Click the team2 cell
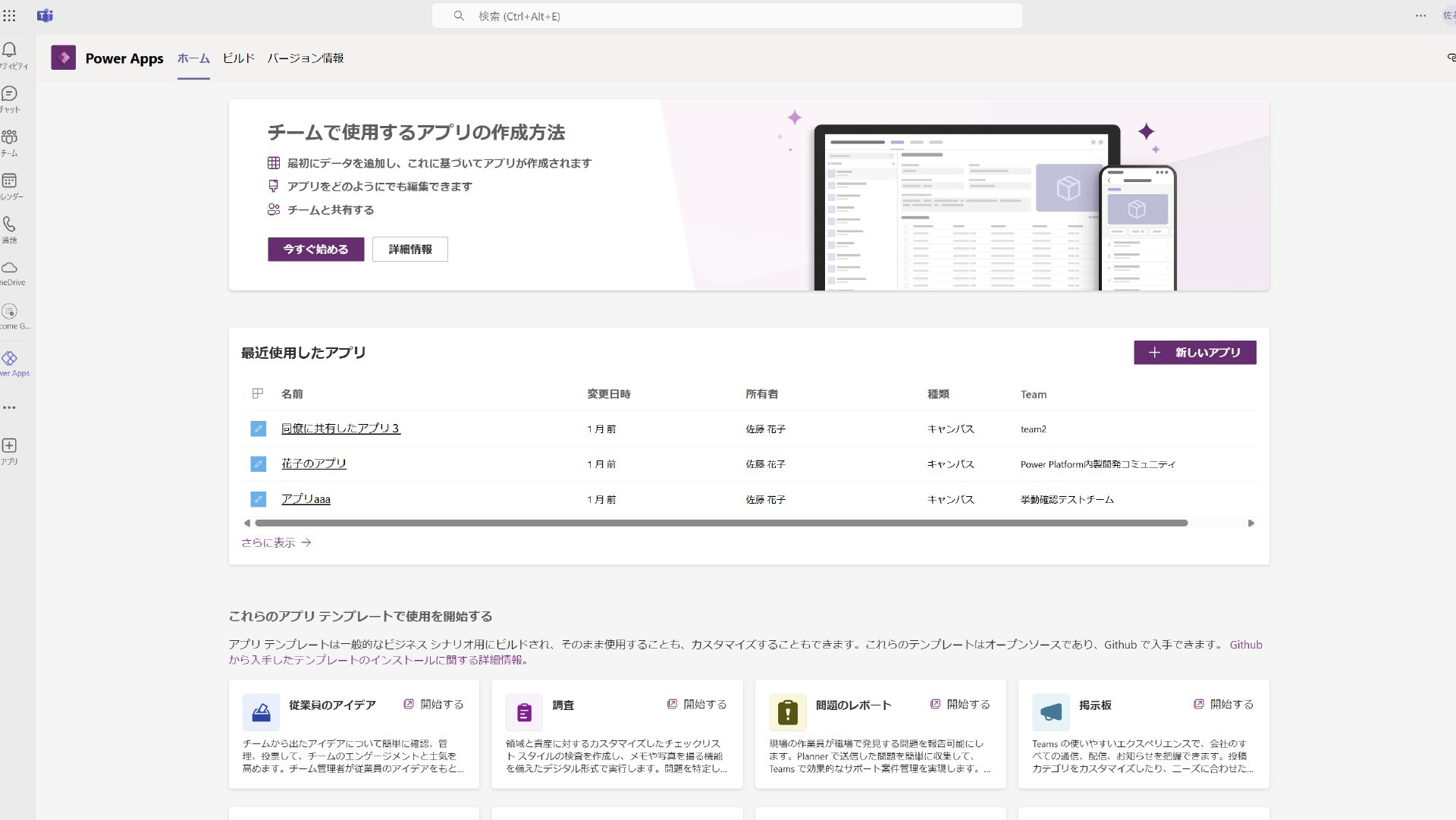 [x=1033, y=429]
